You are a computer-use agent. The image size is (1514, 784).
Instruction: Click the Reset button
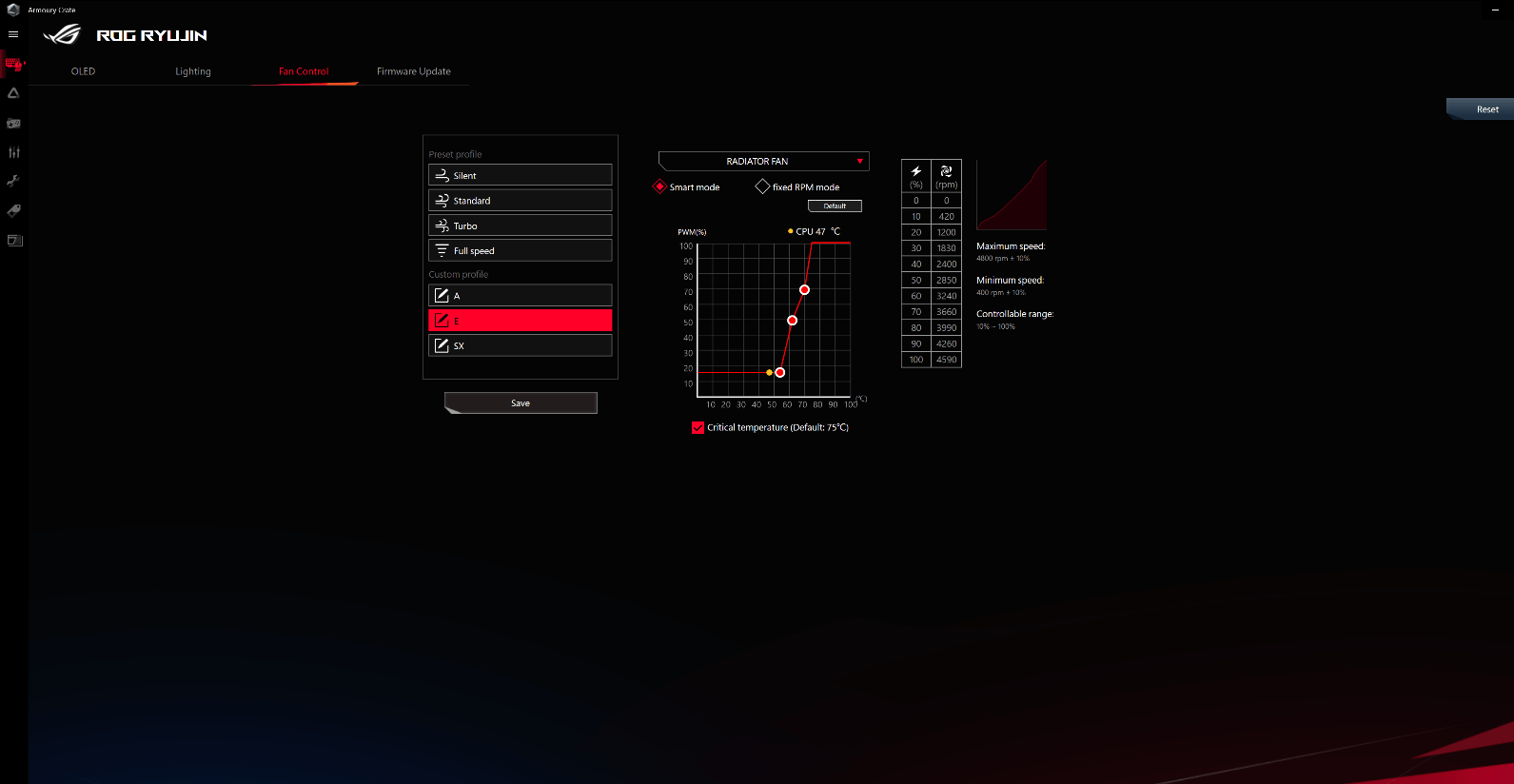(1481, 108)
